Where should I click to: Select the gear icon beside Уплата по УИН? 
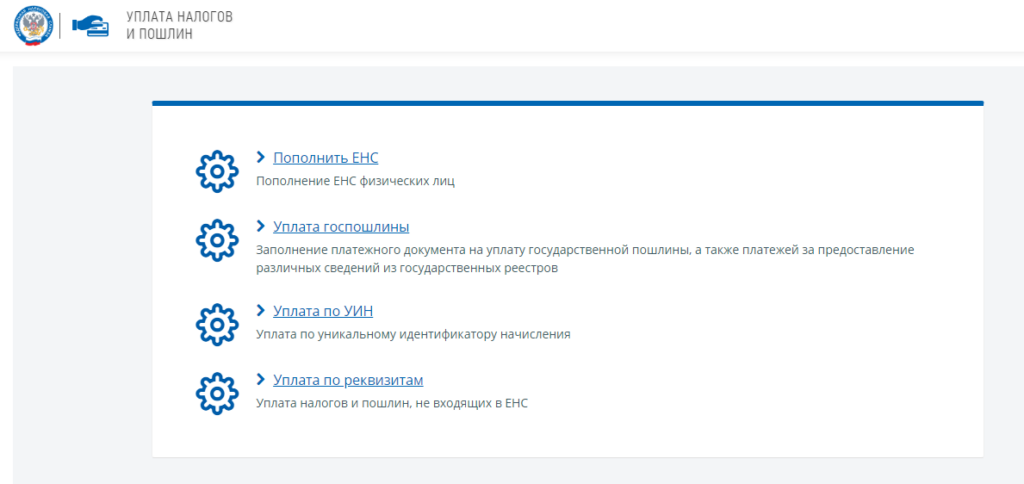click(215, 323)
